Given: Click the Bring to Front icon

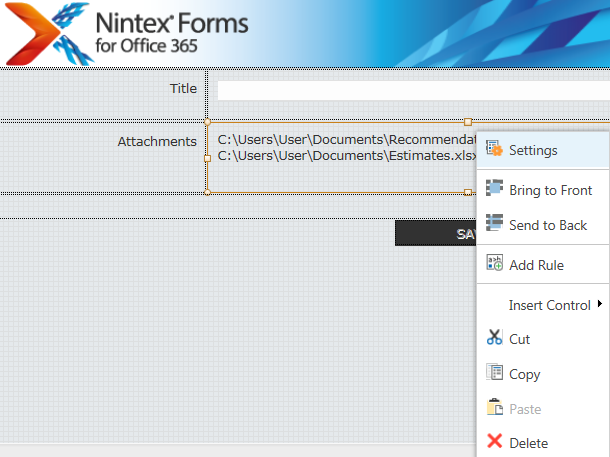Looking at the screenshot, I should click(x=494, y=188).
